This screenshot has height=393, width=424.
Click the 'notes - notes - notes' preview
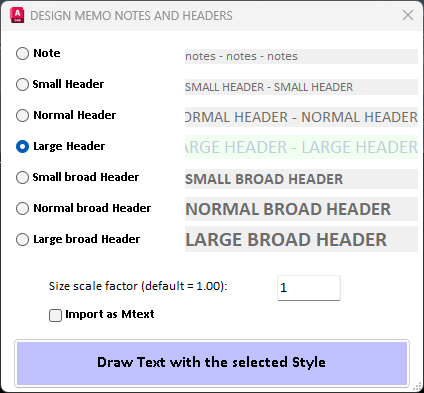(301, 56)
